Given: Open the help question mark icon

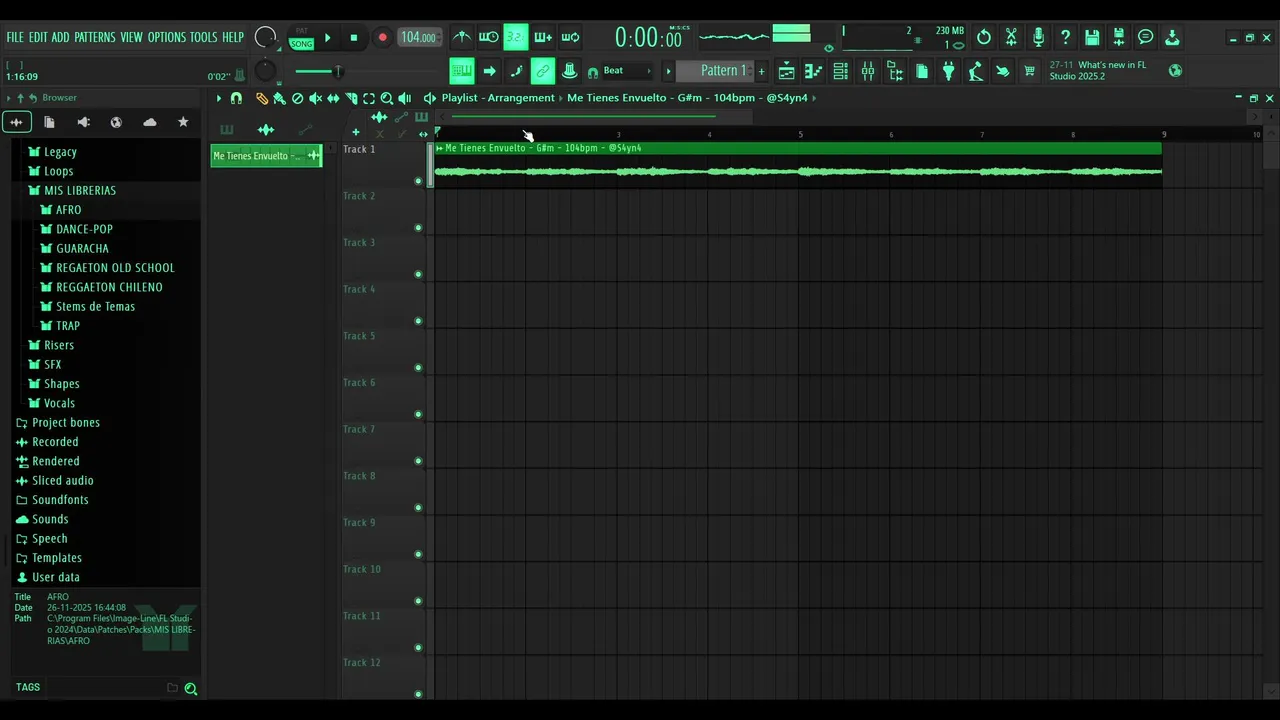Looking at the screenshot, I should point(1065,37).
